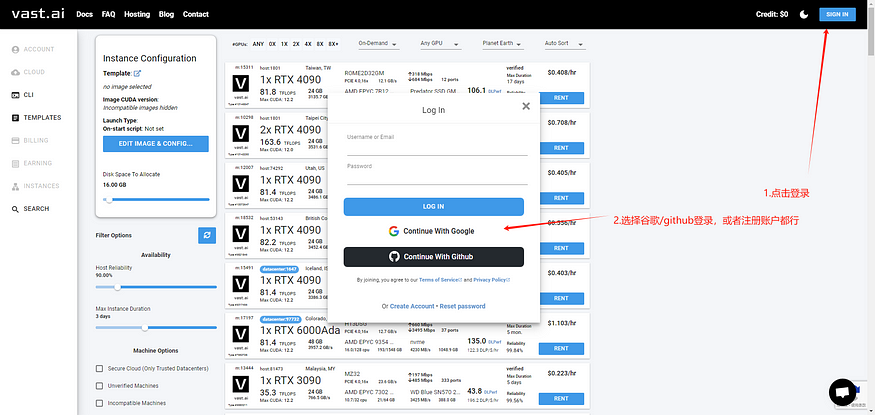Check Secure Cloud Only Trusted Datacenters
The image size is (875, 415).
click(99, 369)
